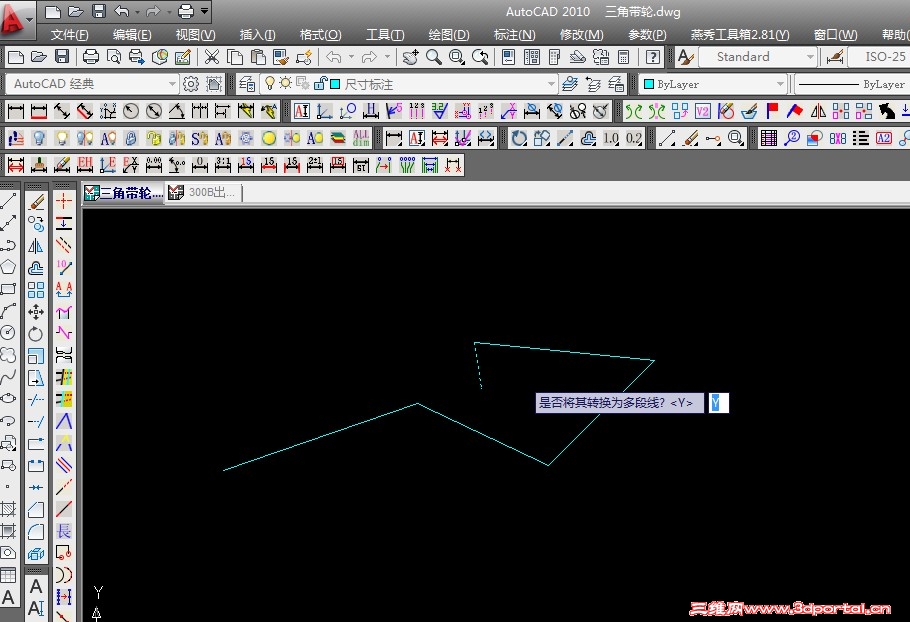Open the QuickCalc calculator icon
This screenshot has height=622, width=910.
[x=623, y=57]
